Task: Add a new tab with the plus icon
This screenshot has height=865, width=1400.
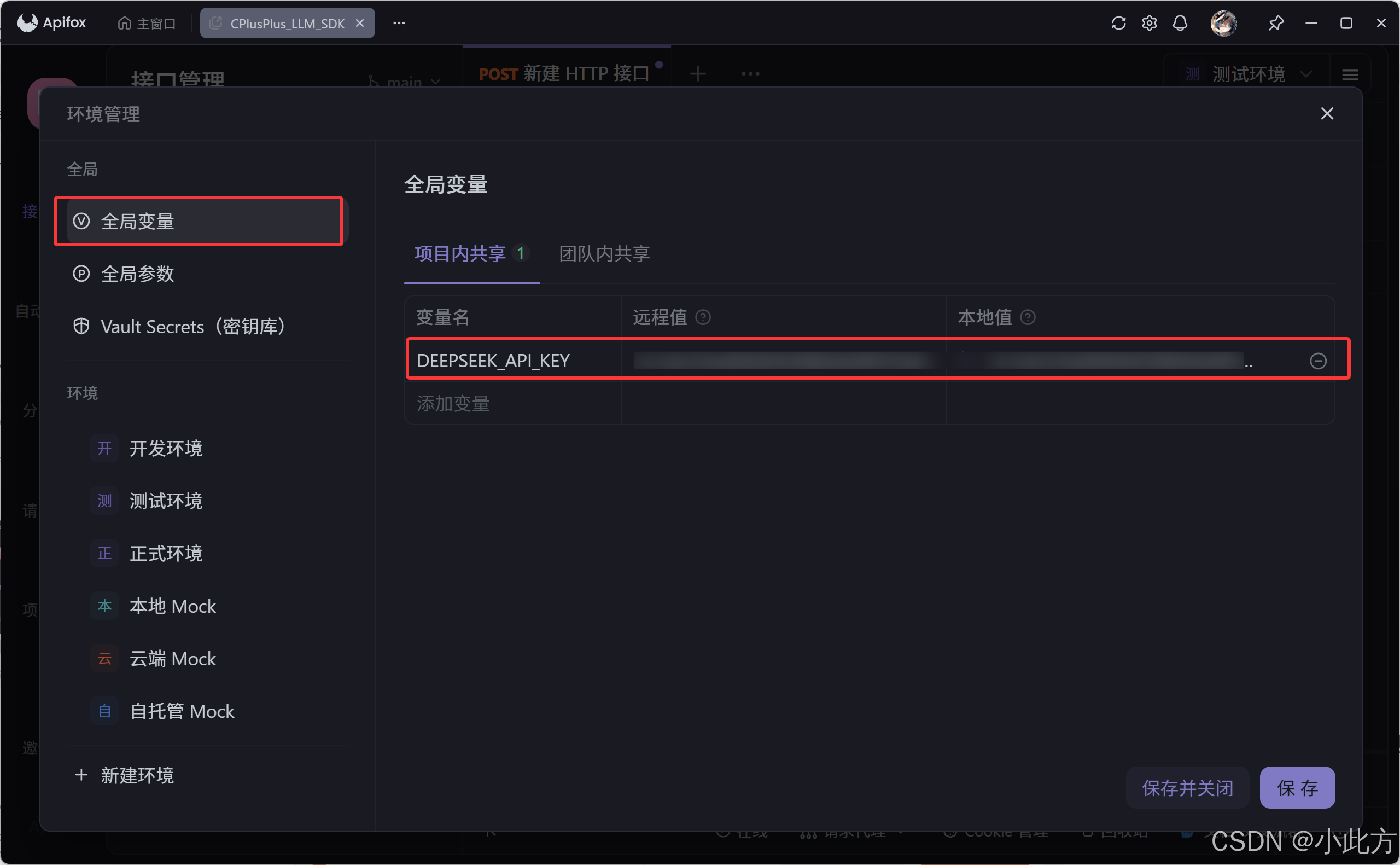Action: click(697, 73)
